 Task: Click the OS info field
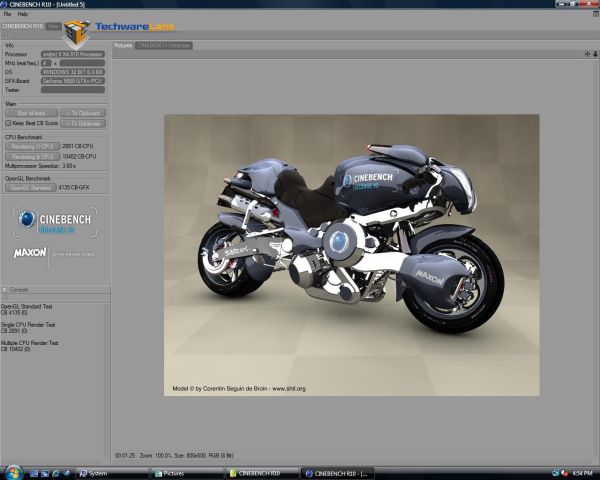pyautogui.click(x=73, y=72)
